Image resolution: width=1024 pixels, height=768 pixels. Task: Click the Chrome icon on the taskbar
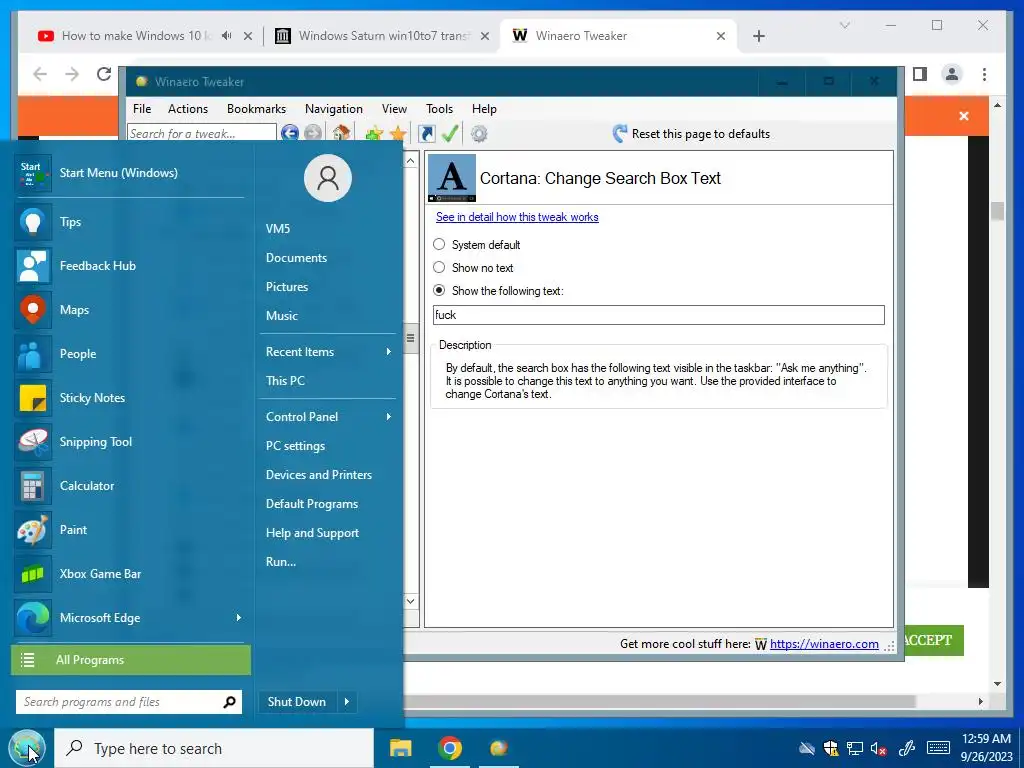pyautogui.click(x=450, y=748)
